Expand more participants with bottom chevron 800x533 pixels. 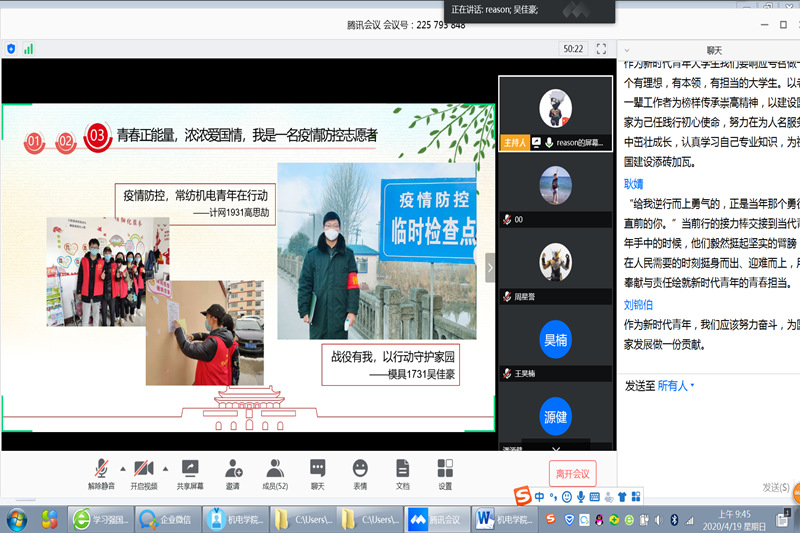556,449
